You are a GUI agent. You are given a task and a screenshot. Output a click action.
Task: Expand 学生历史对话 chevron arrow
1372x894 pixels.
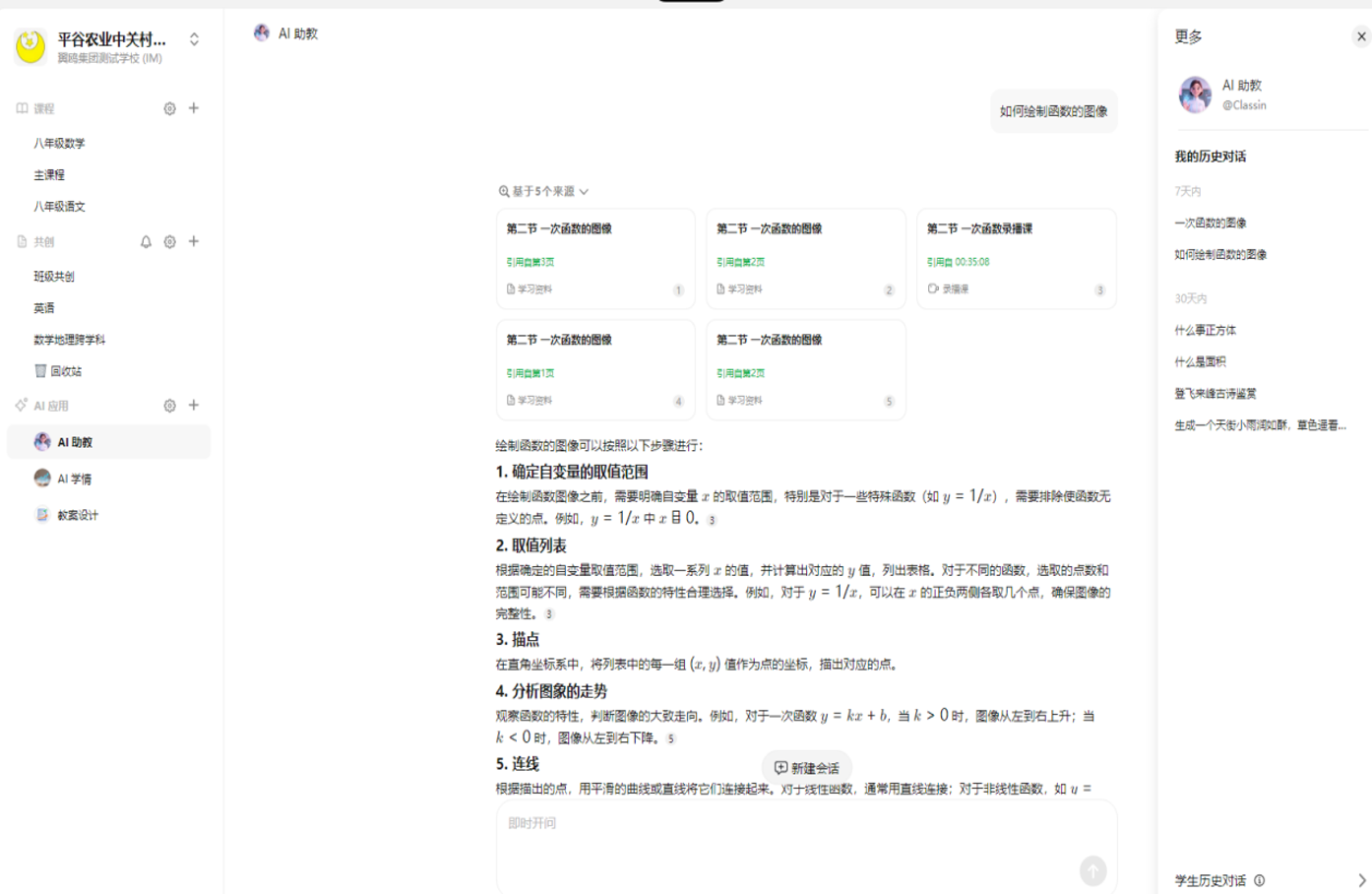pyautogui.click(x=1361, y=880)
